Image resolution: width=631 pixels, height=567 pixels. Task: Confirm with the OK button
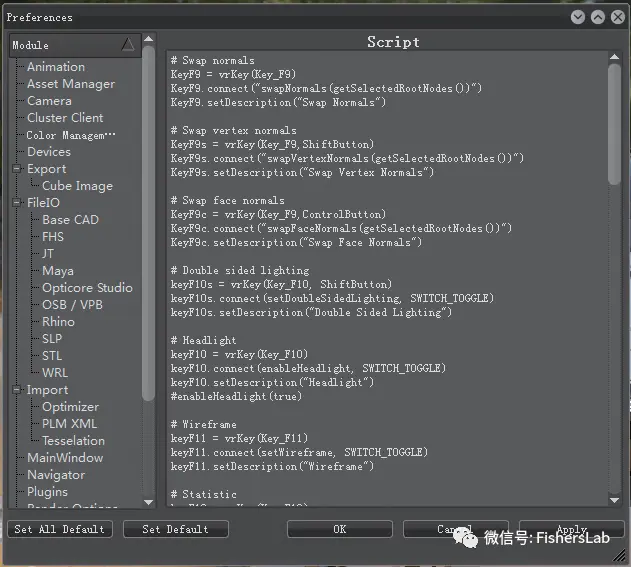click(x=340, y=529)
